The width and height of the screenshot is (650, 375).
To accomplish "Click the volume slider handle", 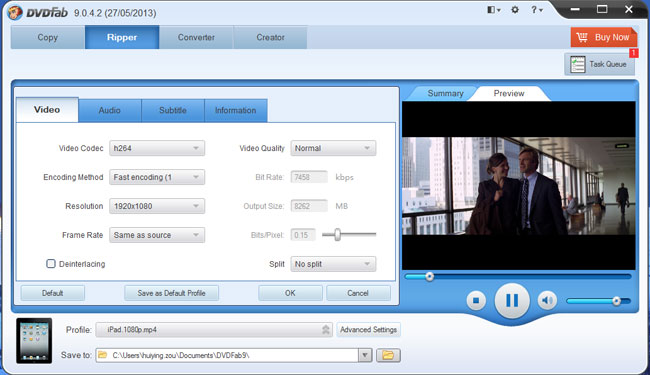I will (x=616, y=301).
